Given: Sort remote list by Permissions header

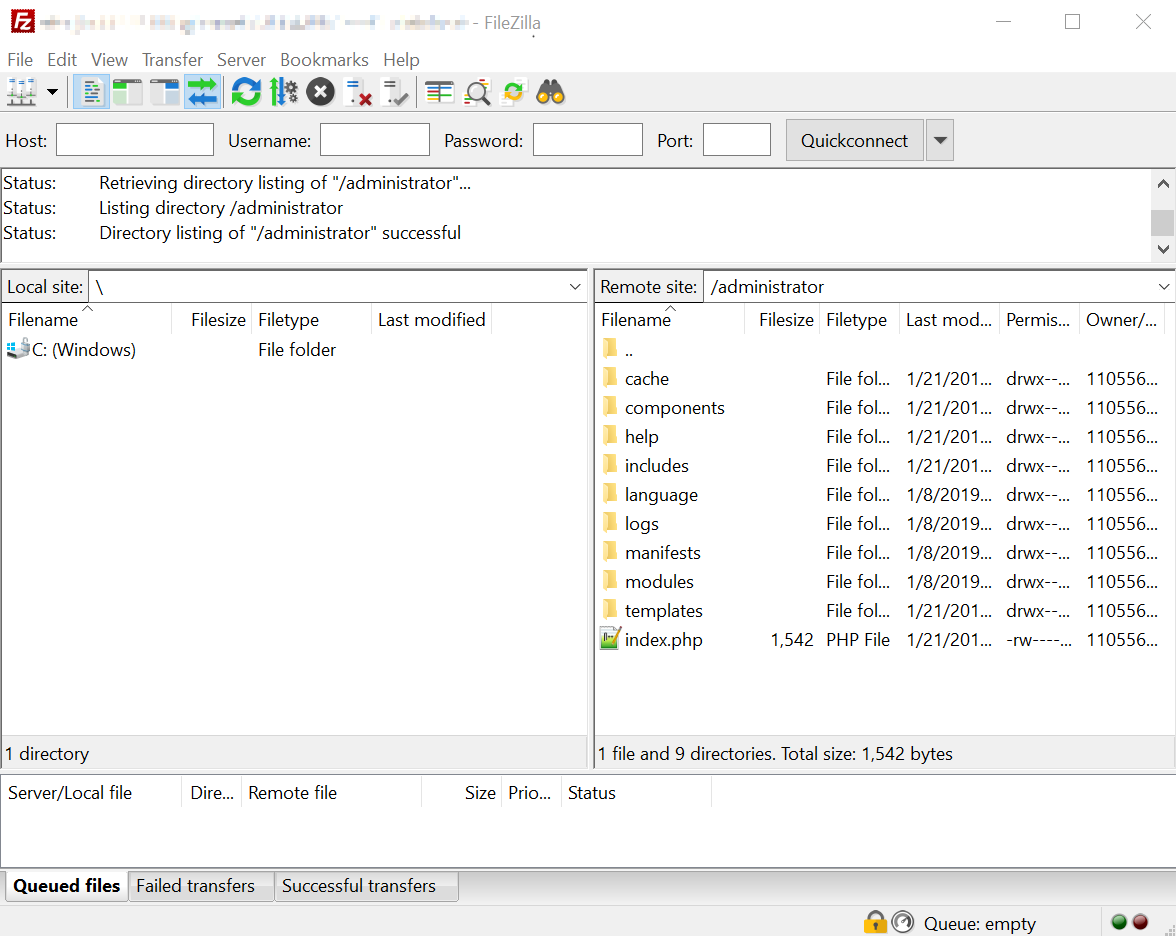Looking at the screenshot, I should [1039, 320].
